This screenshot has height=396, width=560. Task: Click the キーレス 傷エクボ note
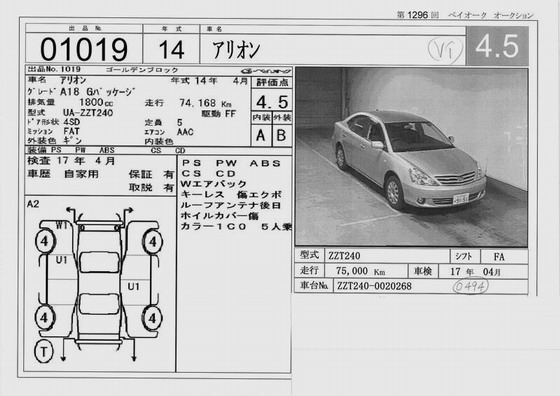(231, 195)
